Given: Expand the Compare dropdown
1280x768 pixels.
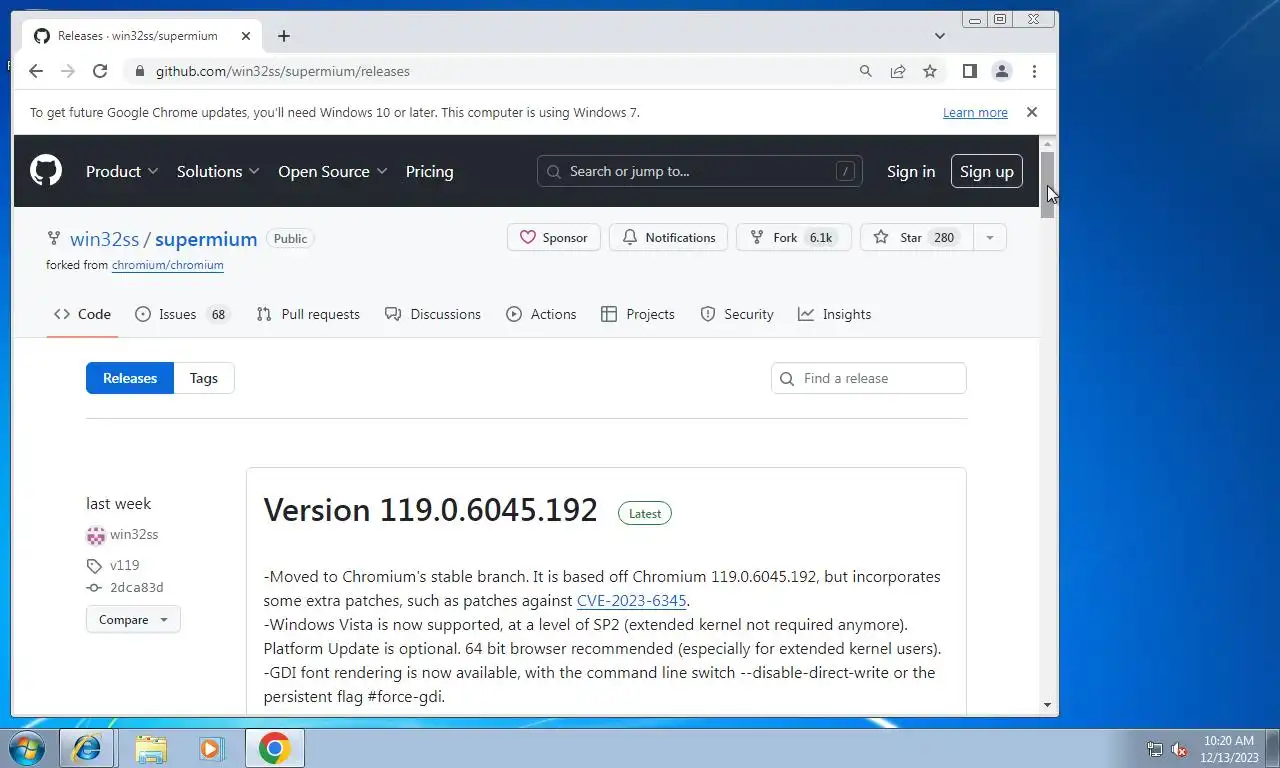Looking at the screenshot, I should coord(133,620).
